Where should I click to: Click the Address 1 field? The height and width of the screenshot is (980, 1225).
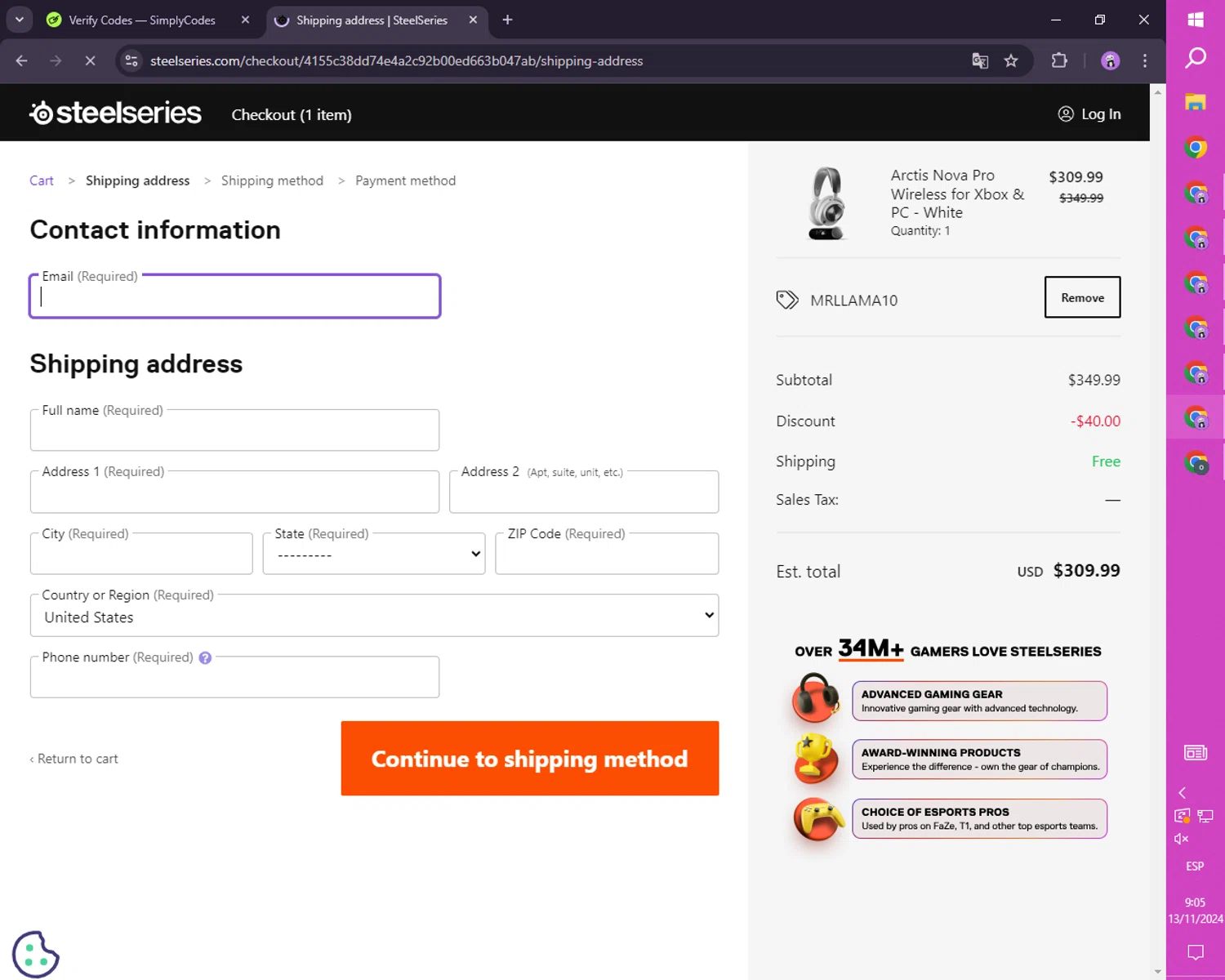[235, 492]
